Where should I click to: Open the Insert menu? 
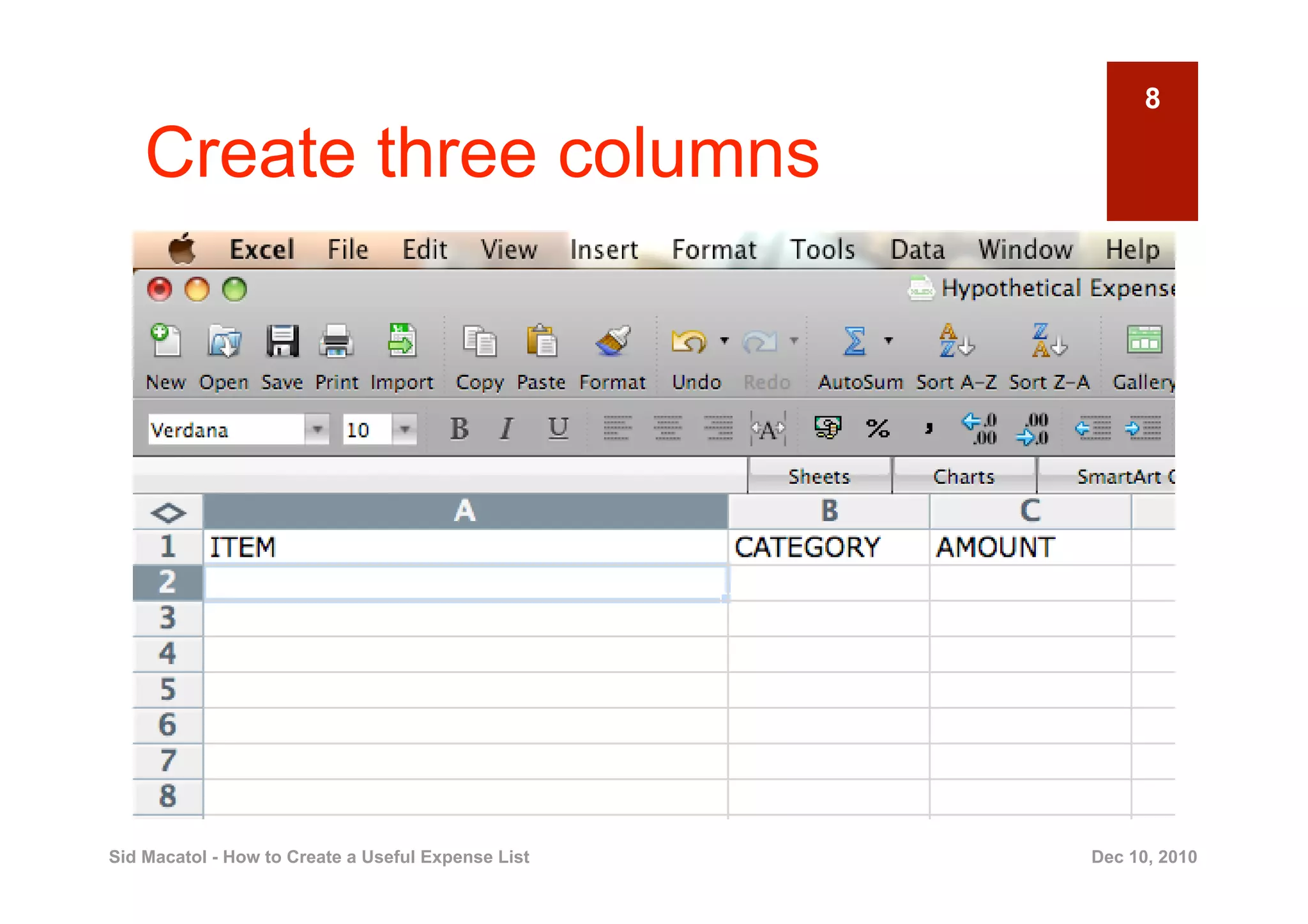pos(604,249)
